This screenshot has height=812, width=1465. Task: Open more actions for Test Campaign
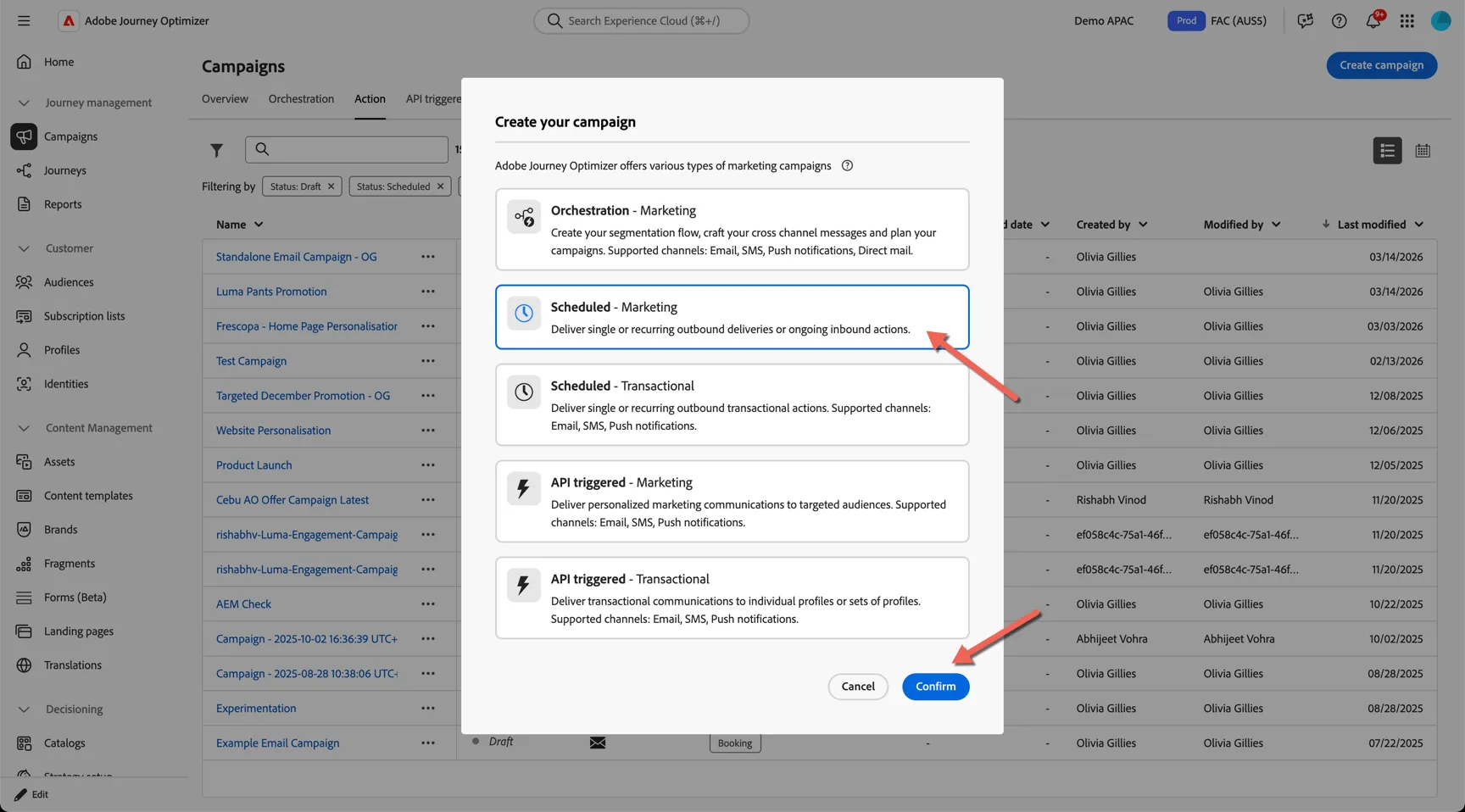click(428, 361)
